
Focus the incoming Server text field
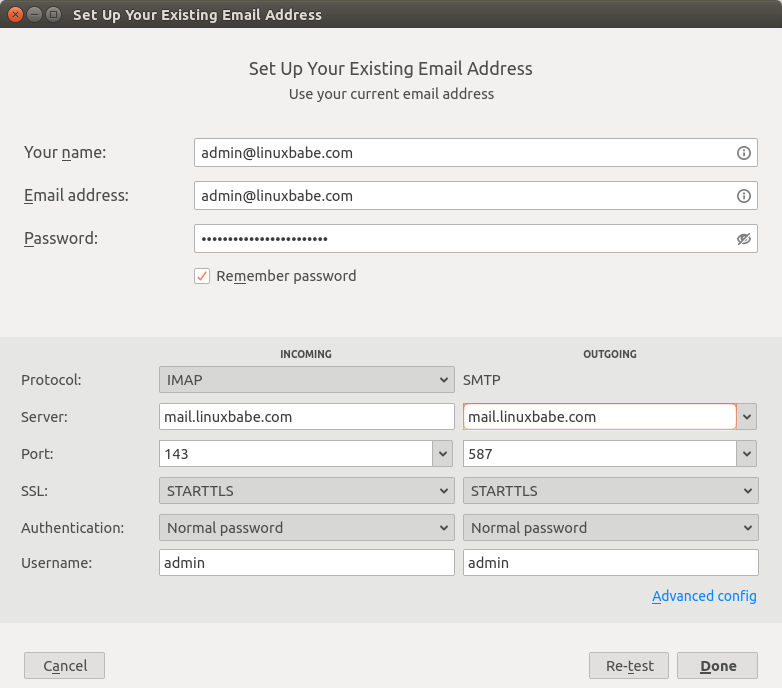(x=307, y=417)
